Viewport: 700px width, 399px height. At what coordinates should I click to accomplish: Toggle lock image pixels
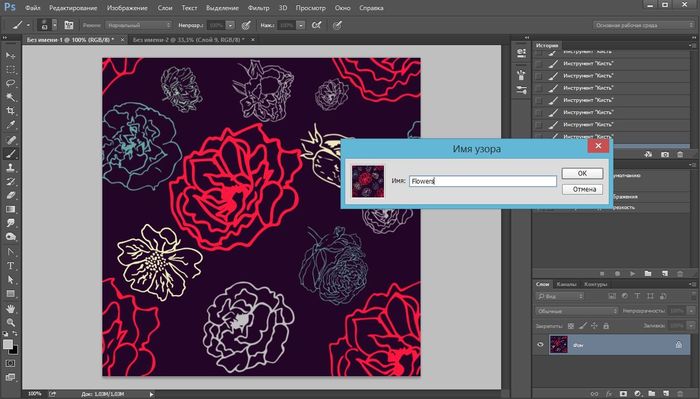582,326
